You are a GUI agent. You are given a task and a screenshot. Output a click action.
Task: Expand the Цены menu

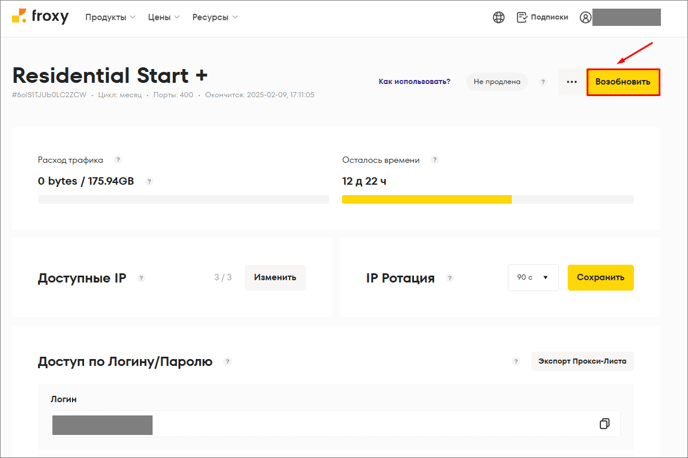164,17
